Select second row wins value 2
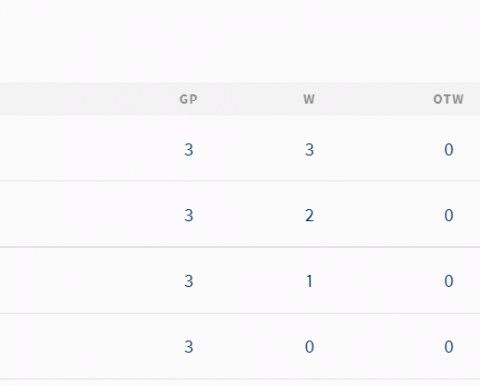Viewport: 480px width, 385px height. point(309,215)
